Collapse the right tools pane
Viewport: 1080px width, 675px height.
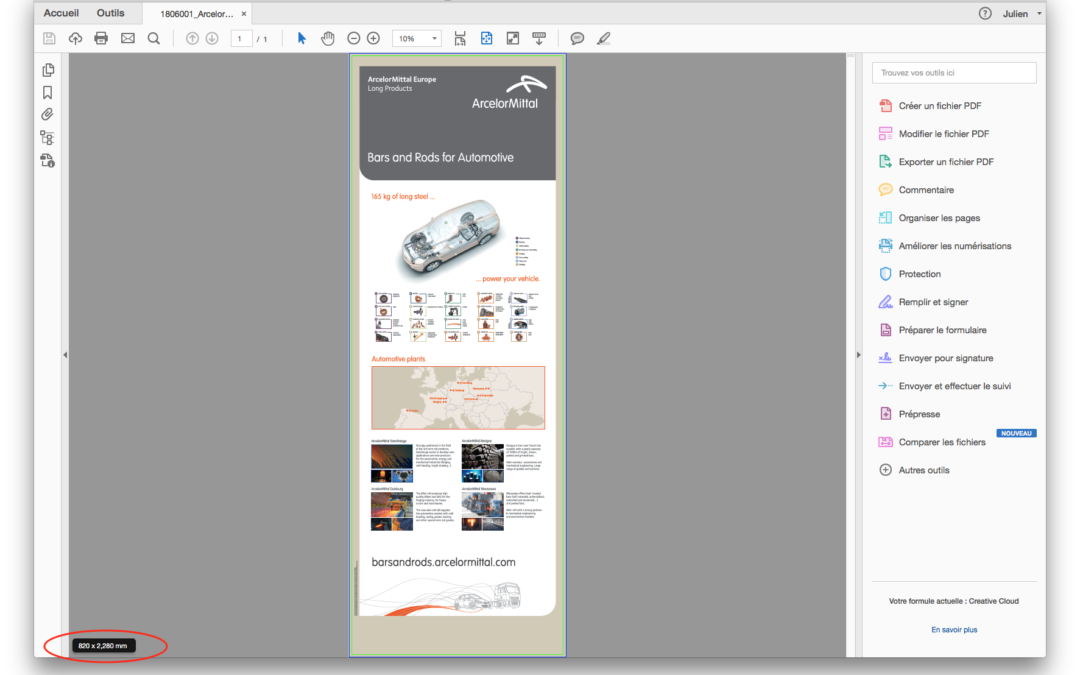click(x=859, y=355)
